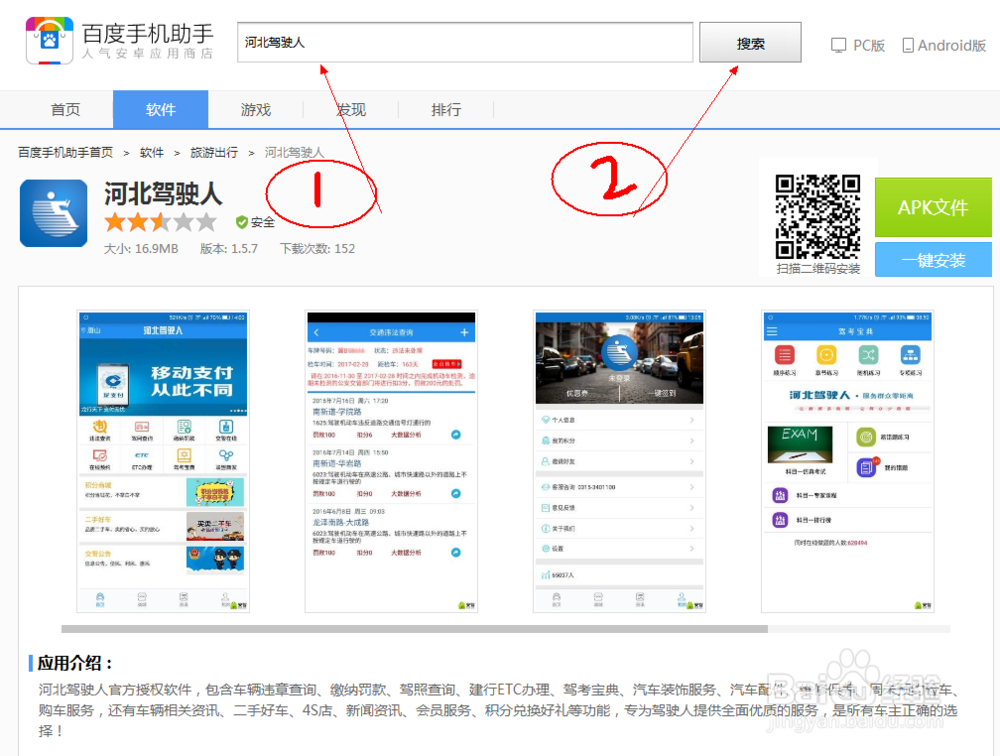Screen dimensions: 1000x756
Task: Click EXAM blackboard image in fourth screenshot
Action: click(x=800, y=445)
